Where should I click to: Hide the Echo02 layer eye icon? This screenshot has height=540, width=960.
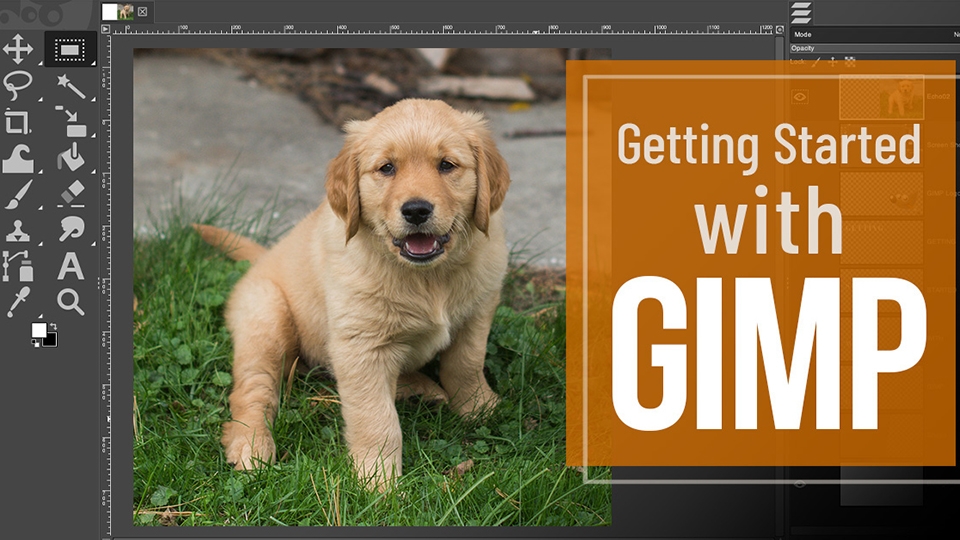(800, 97)
